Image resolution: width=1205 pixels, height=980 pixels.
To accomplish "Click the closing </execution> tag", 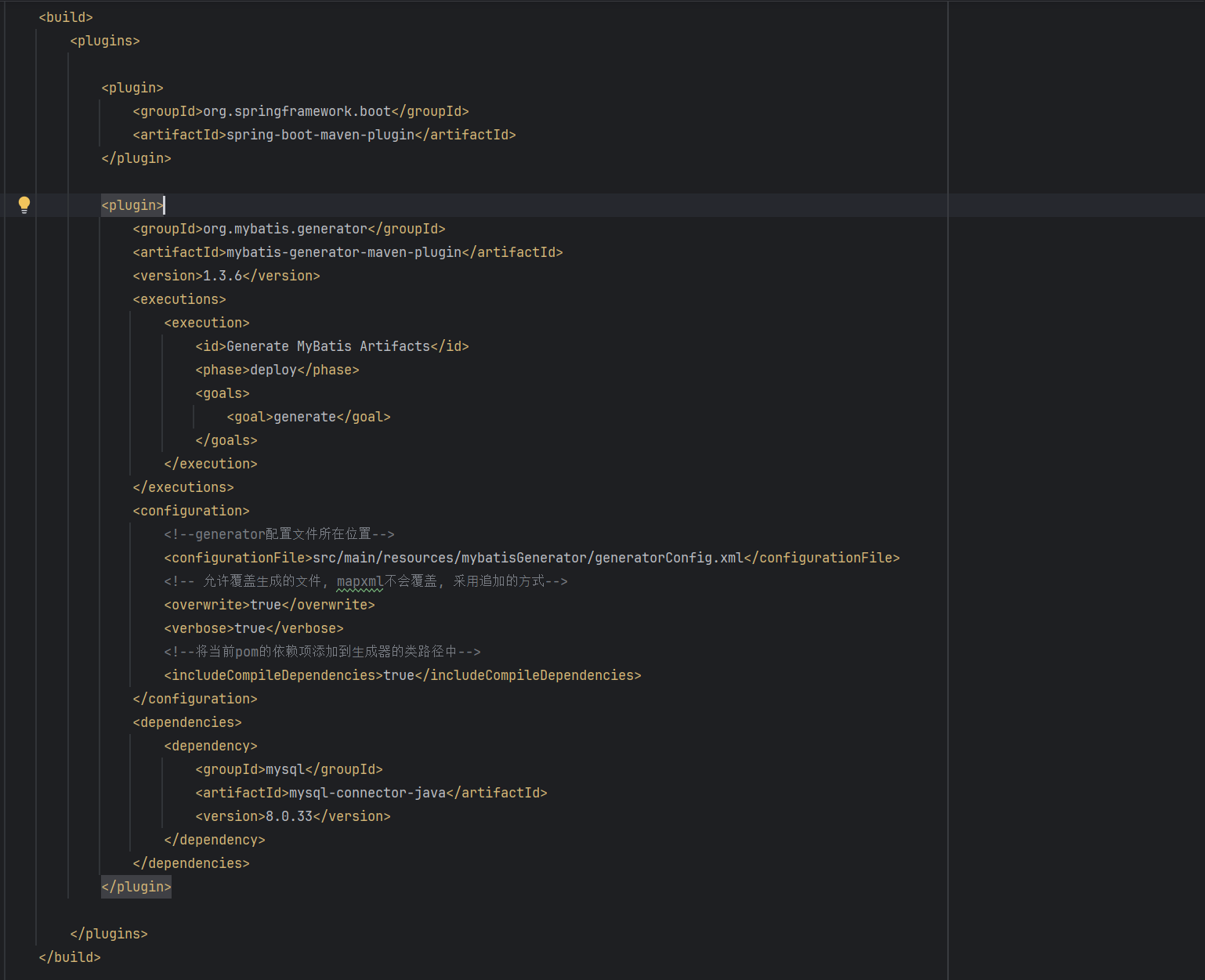I will [x=211, y=464].
